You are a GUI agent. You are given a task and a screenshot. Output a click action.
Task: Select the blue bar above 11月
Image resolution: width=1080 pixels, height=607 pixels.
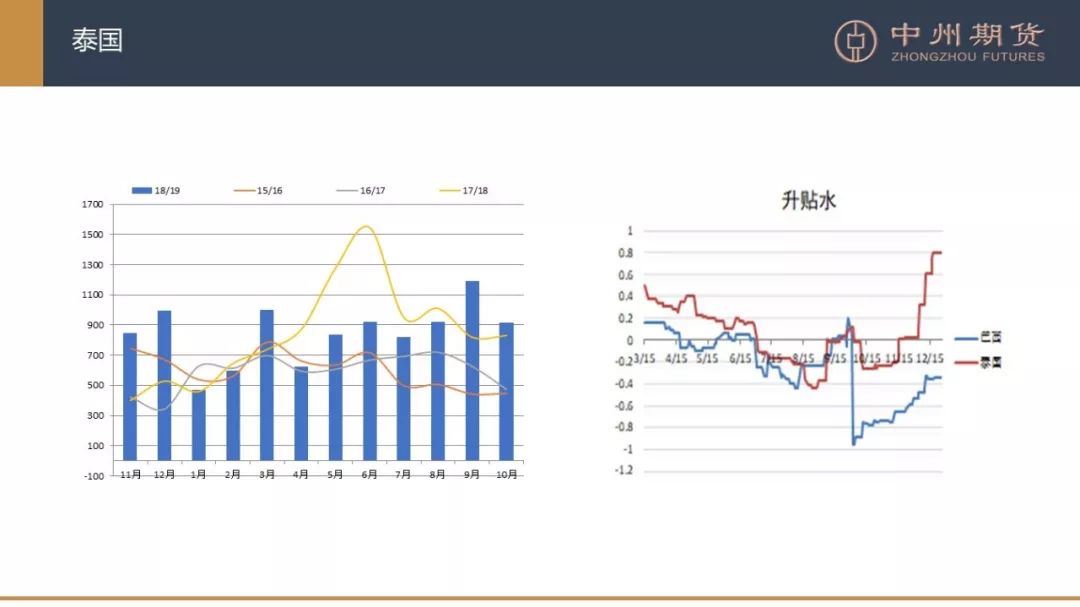point(130,397)
